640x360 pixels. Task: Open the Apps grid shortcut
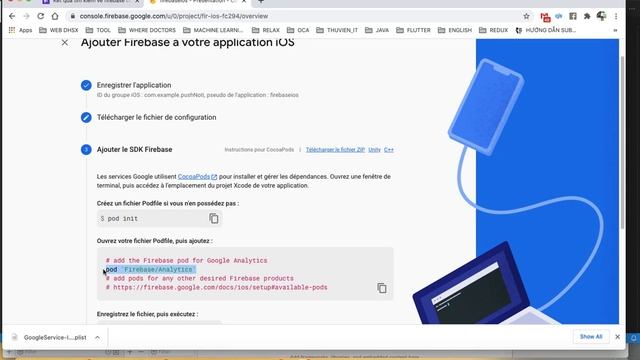[20, 30]
